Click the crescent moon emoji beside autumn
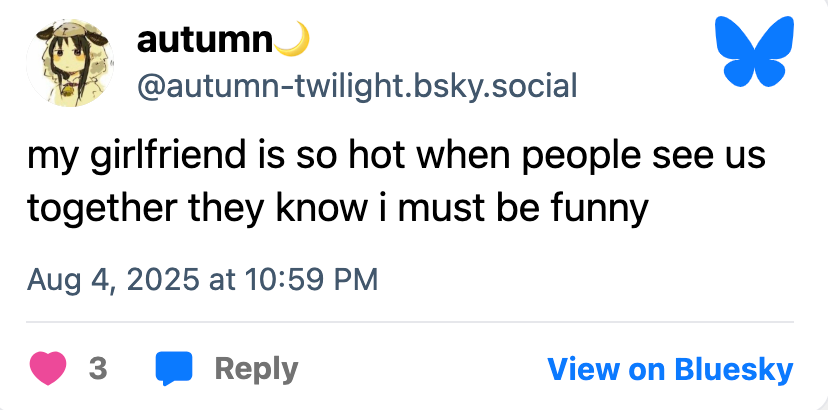This screenshot has width=828, height=410. pyautogui.click(x=292, y=40)
